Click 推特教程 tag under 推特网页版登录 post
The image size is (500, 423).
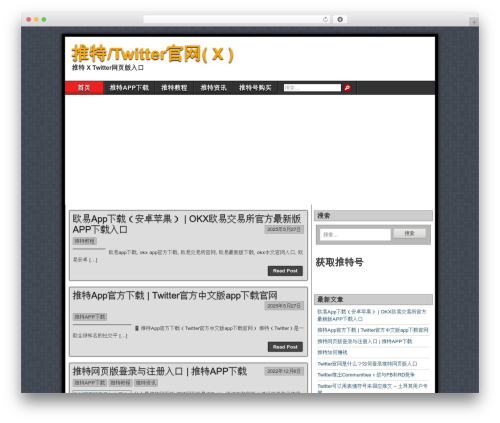[x=120, y=383]
